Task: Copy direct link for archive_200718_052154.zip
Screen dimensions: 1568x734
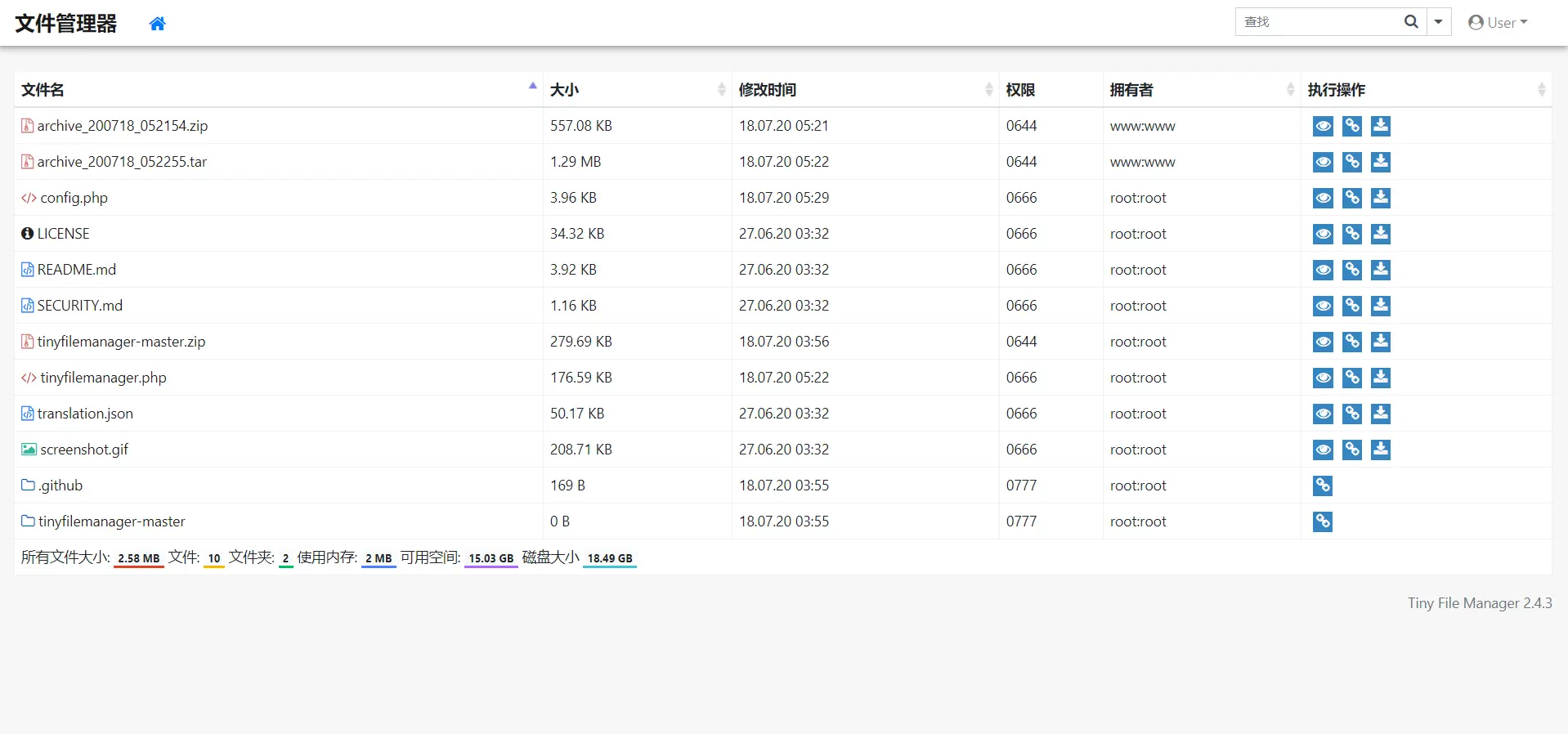Action: [x=1352, y=126]
